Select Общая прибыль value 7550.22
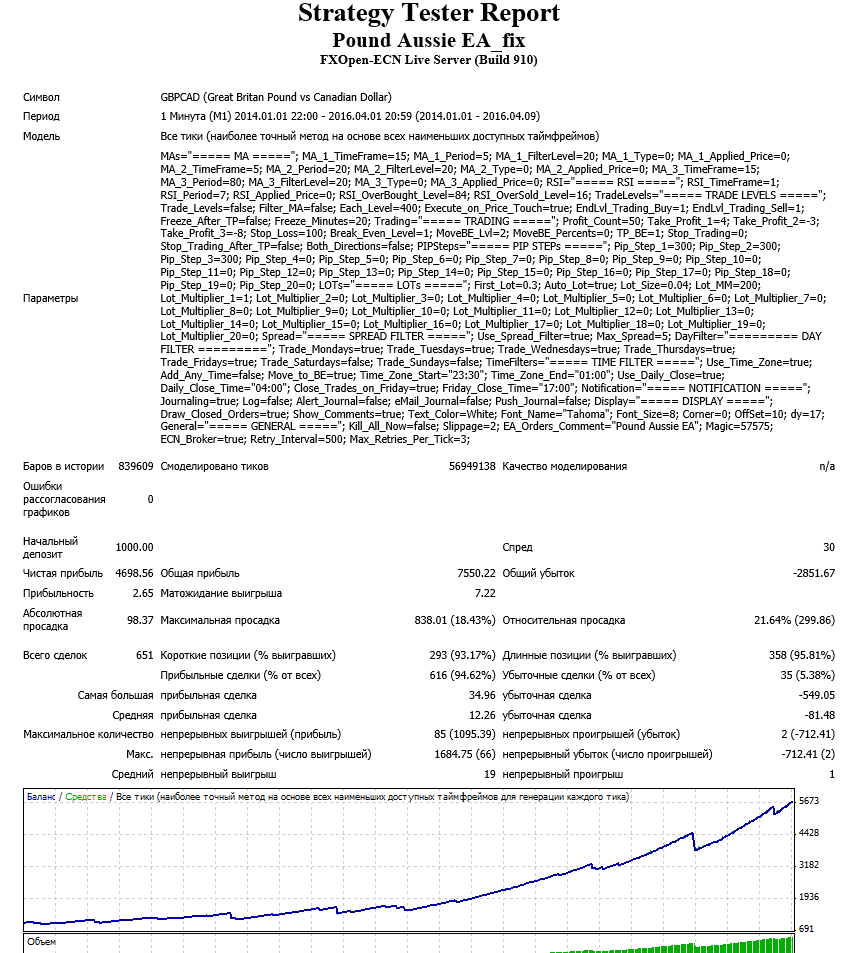The height and width of the screenshot is (953, 854). [x=477, y=573]
